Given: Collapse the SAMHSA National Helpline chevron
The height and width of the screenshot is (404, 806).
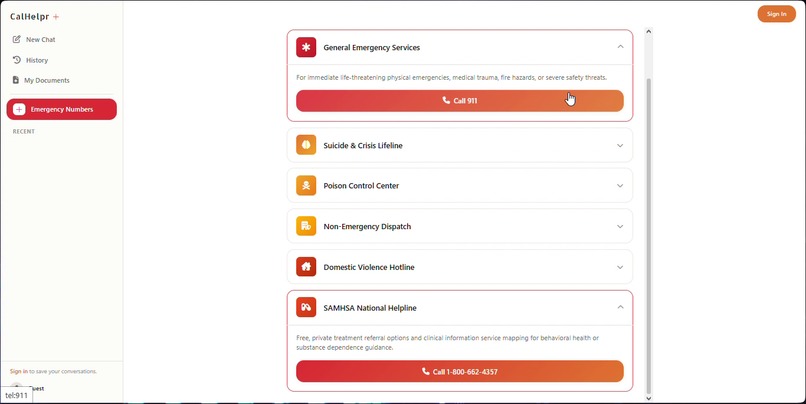Looking at the screenshot, I should (620, 307).
